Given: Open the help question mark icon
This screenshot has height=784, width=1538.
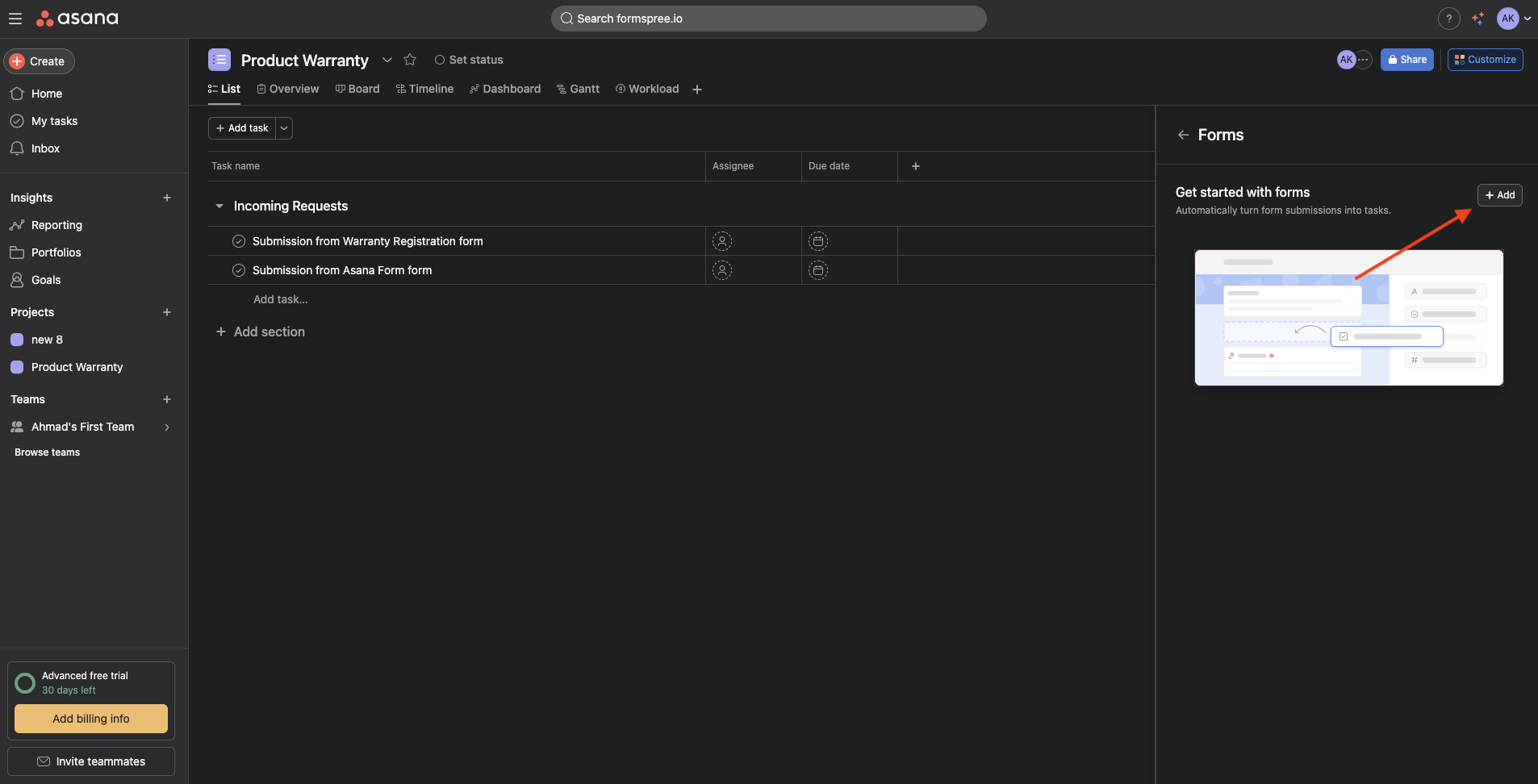Looking at the screenshot, I should pos(1448,19).
